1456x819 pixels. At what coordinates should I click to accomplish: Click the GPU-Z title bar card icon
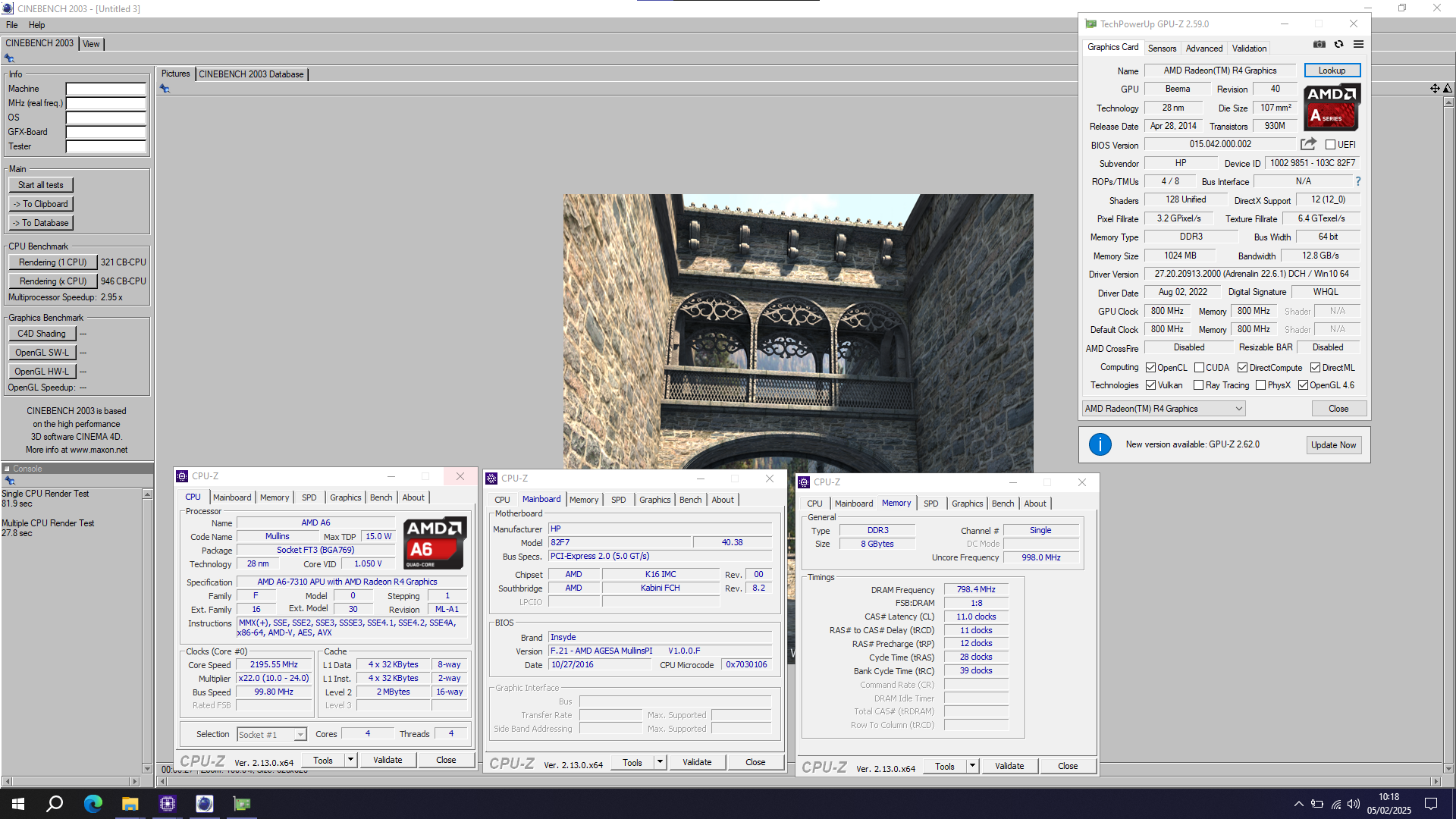click(x=1090, y=24)
